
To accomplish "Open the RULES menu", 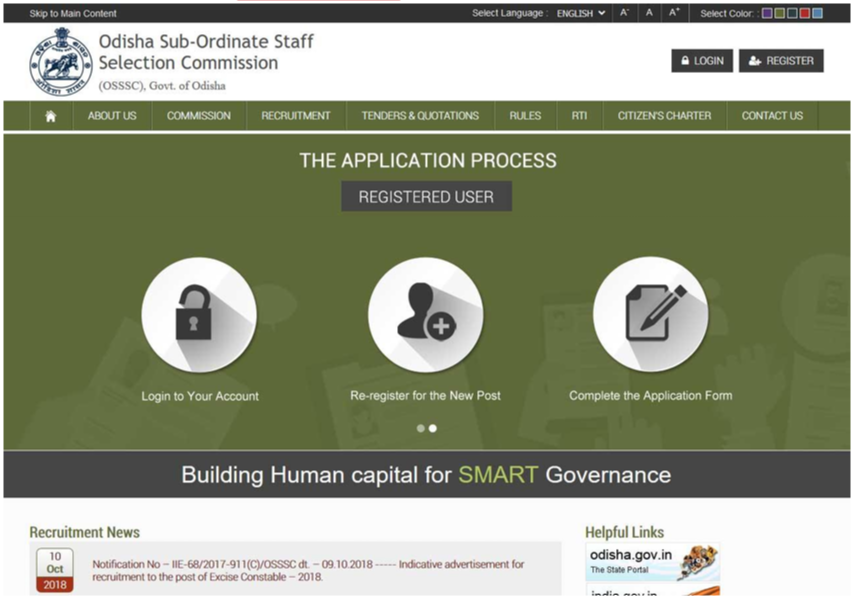I will coord(525,116).
